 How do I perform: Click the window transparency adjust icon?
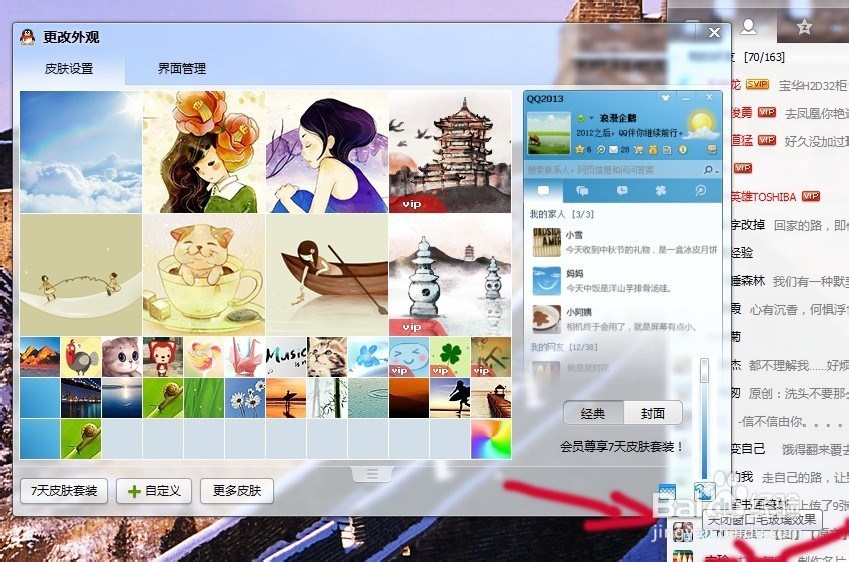(667, 493)
